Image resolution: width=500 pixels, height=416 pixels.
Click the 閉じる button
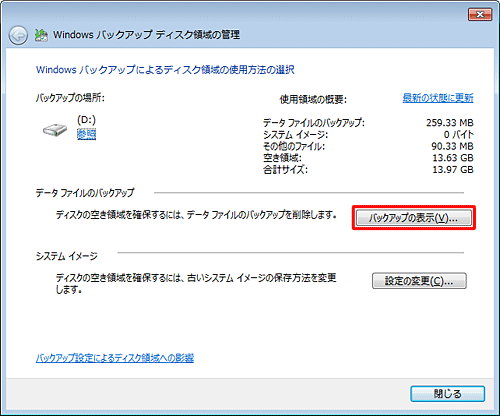click(x=447, y=394)
